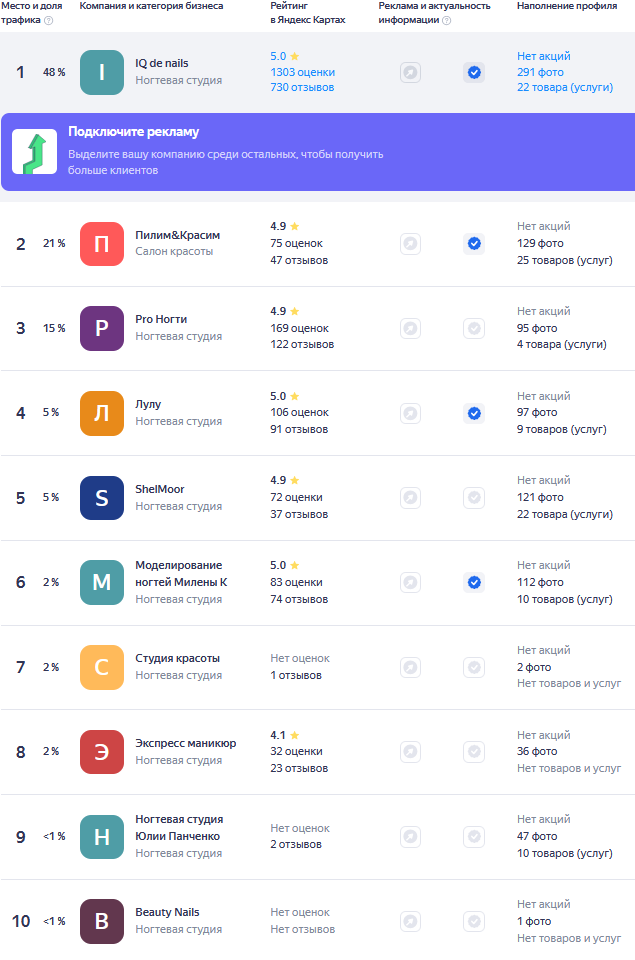Image resolution: width=635 pixels, height=960 pixels.
Task: Open the '1303 оценки' rating link
Action: click(302, 73)
